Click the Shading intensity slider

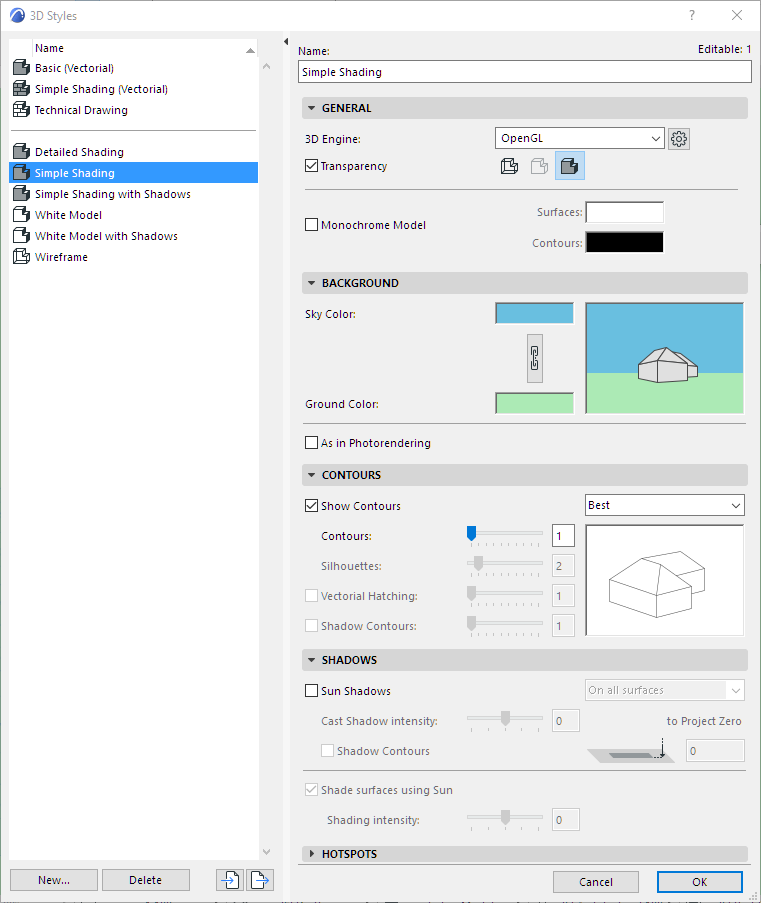pos(505,819)
